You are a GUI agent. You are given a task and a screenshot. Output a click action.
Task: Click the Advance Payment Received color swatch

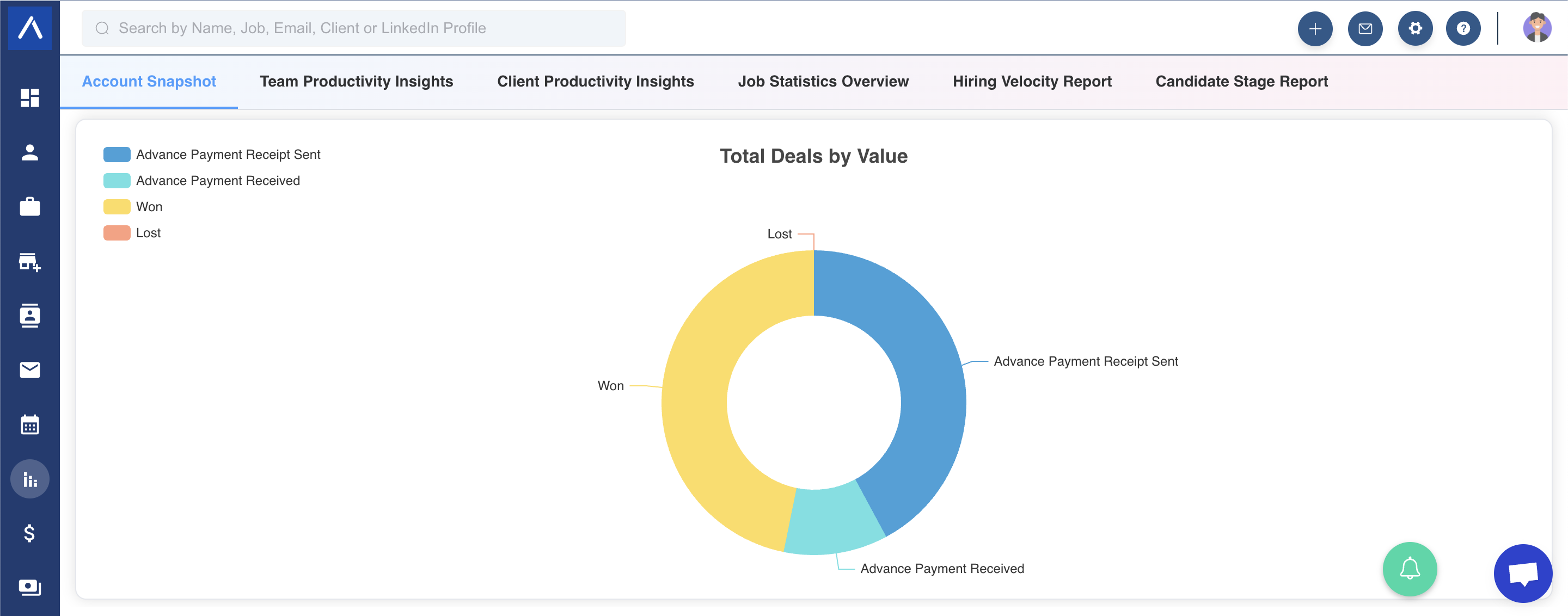click(117, 181)
